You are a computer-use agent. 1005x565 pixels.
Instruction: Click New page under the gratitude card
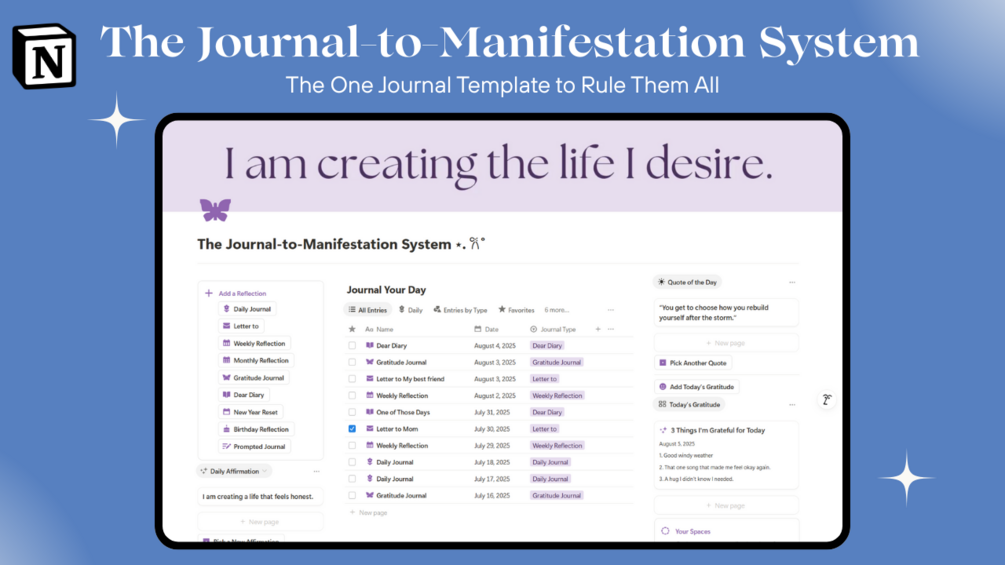pos(726,506)
